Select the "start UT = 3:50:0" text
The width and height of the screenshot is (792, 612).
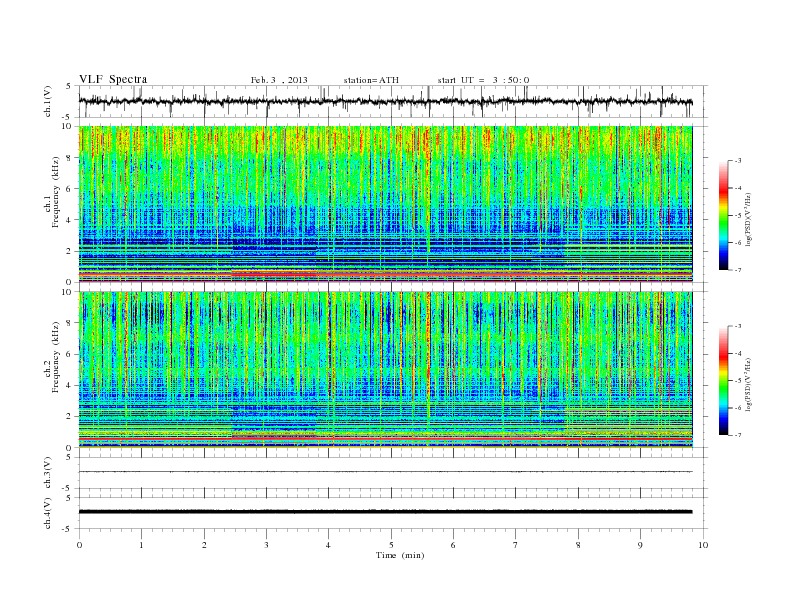tap(483, 80)
